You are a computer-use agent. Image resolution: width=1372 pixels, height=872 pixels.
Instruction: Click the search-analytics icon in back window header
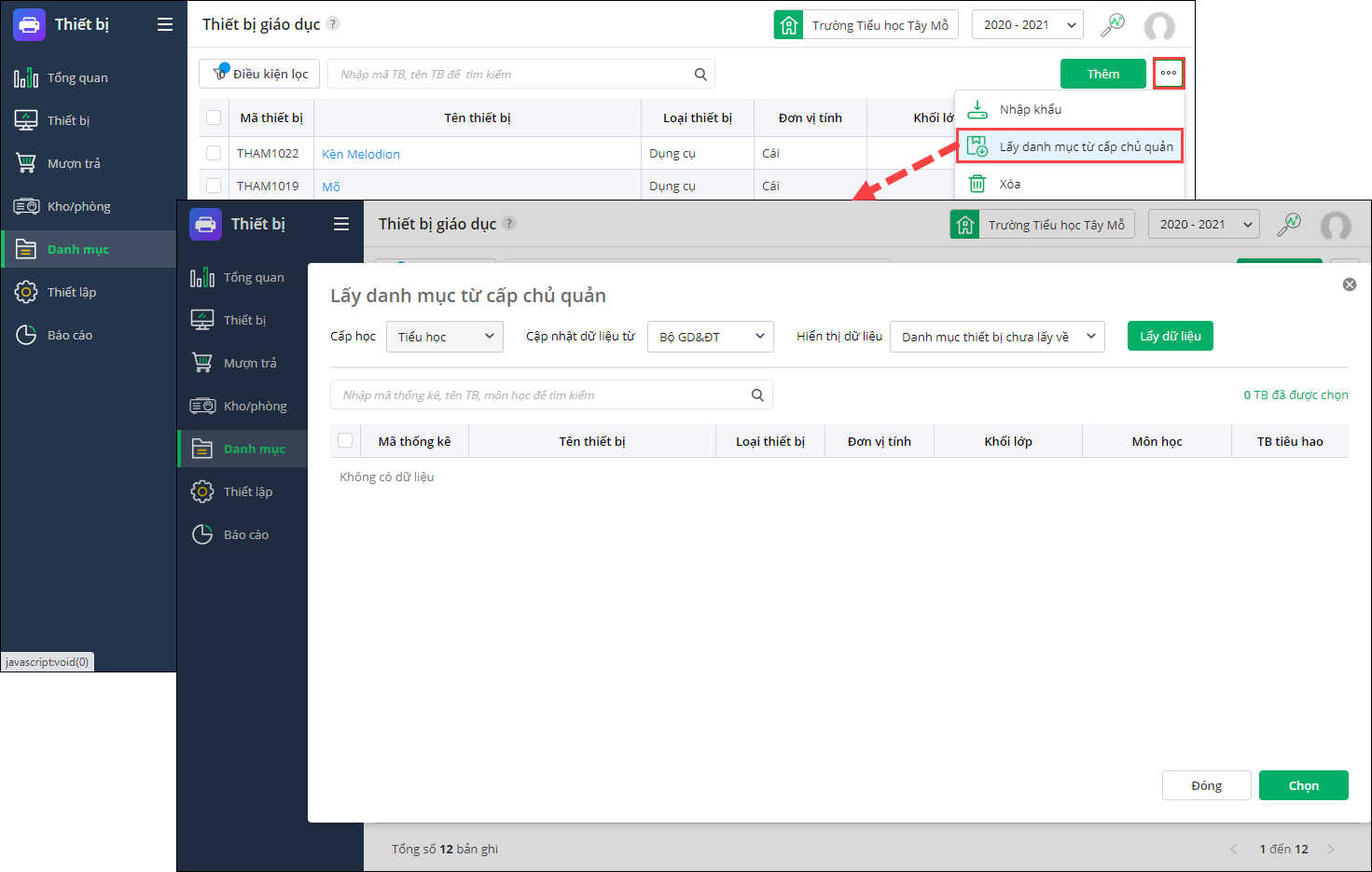[1113, 25]
